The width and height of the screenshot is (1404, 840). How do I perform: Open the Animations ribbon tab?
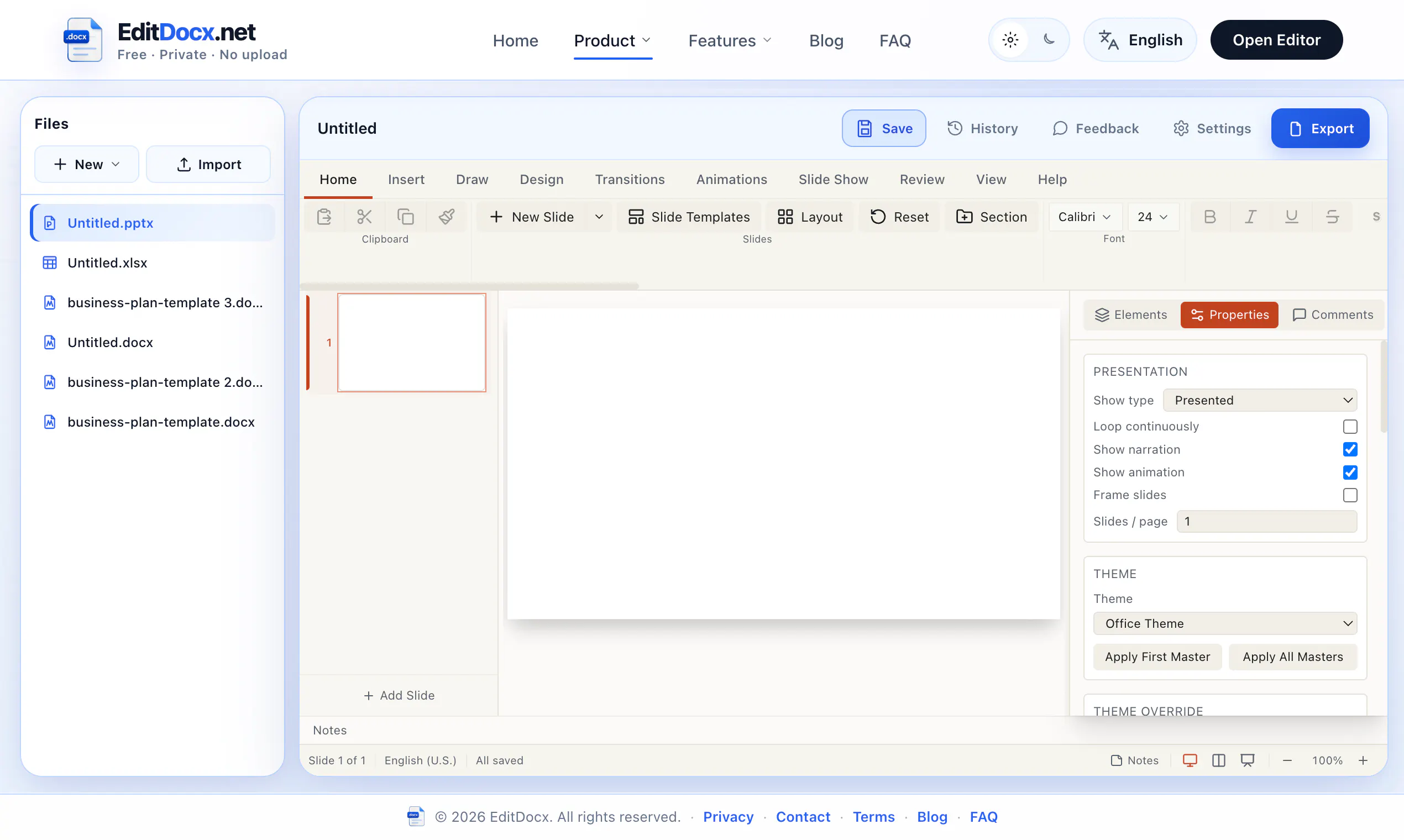731,180
